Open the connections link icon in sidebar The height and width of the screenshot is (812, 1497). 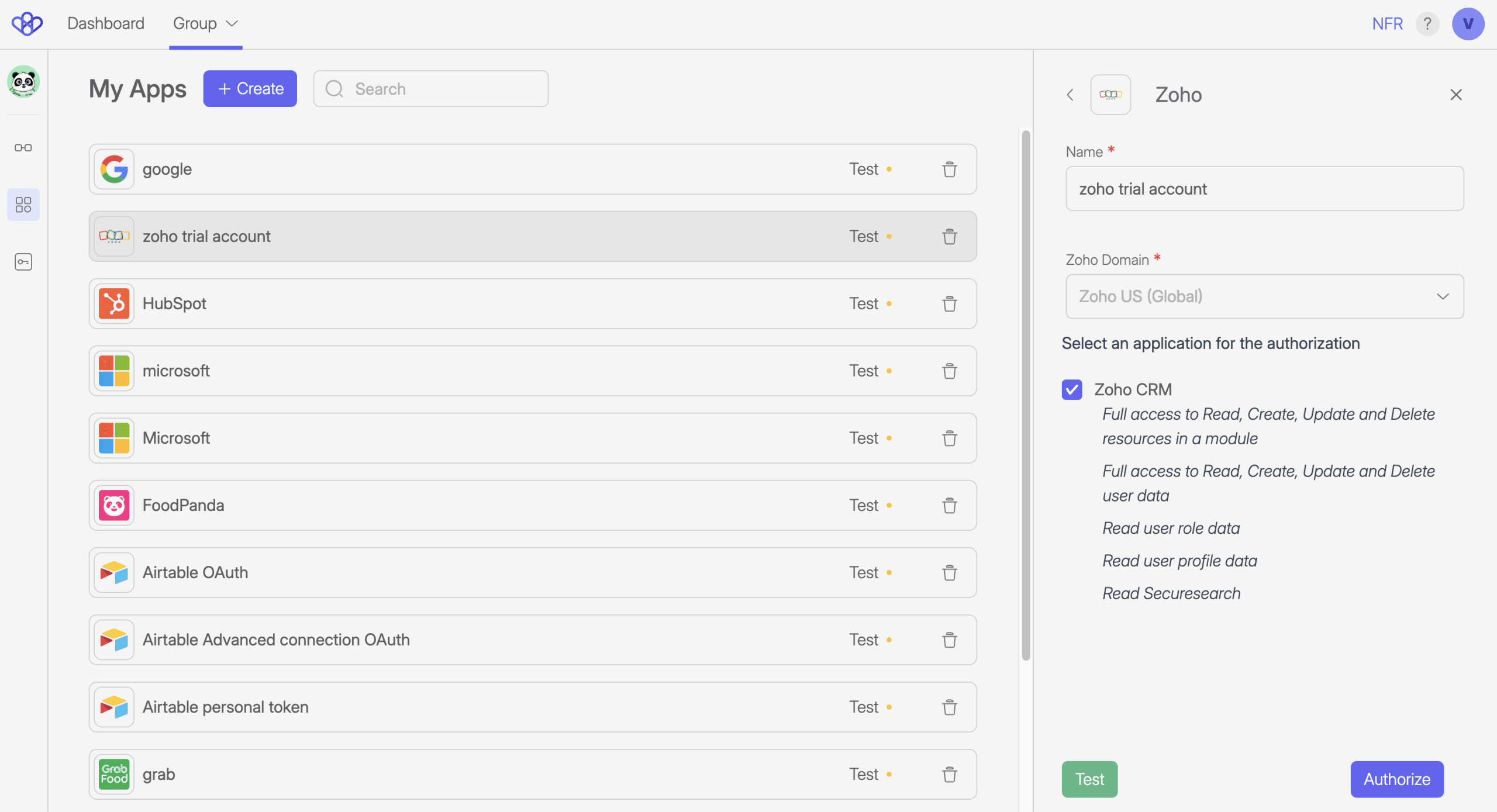[23, 148]
